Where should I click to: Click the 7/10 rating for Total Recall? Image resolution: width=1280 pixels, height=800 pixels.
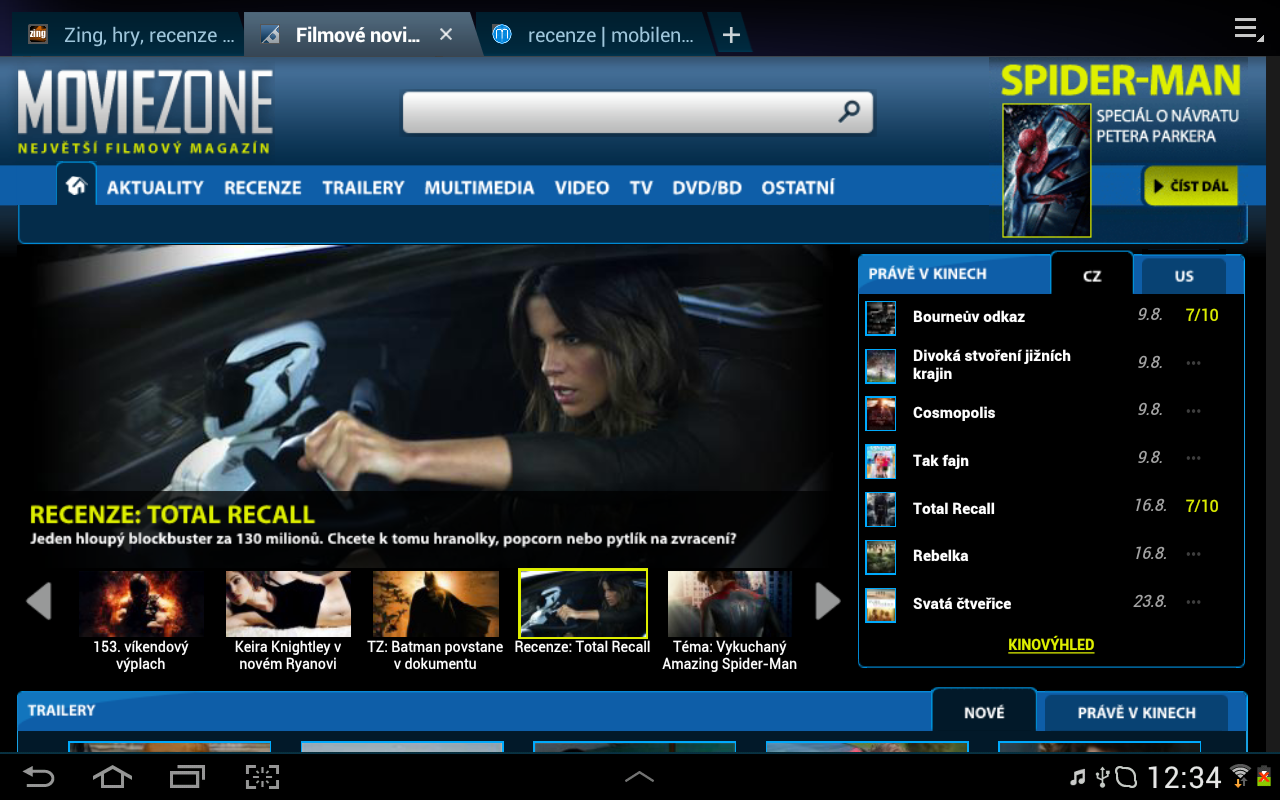tap(1202, 506)
